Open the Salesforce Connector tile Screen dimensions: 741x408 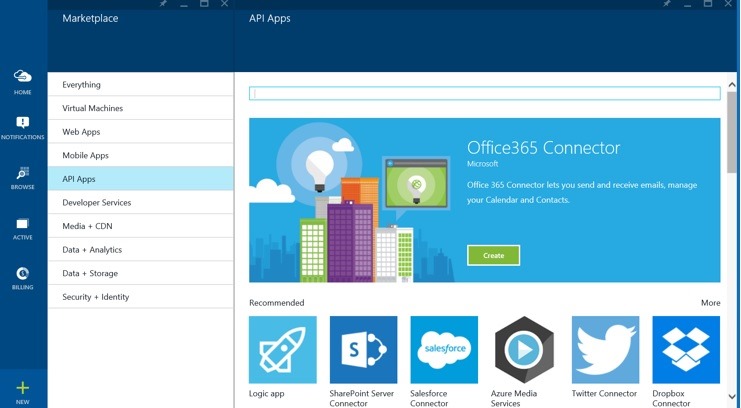coord(444,350)
